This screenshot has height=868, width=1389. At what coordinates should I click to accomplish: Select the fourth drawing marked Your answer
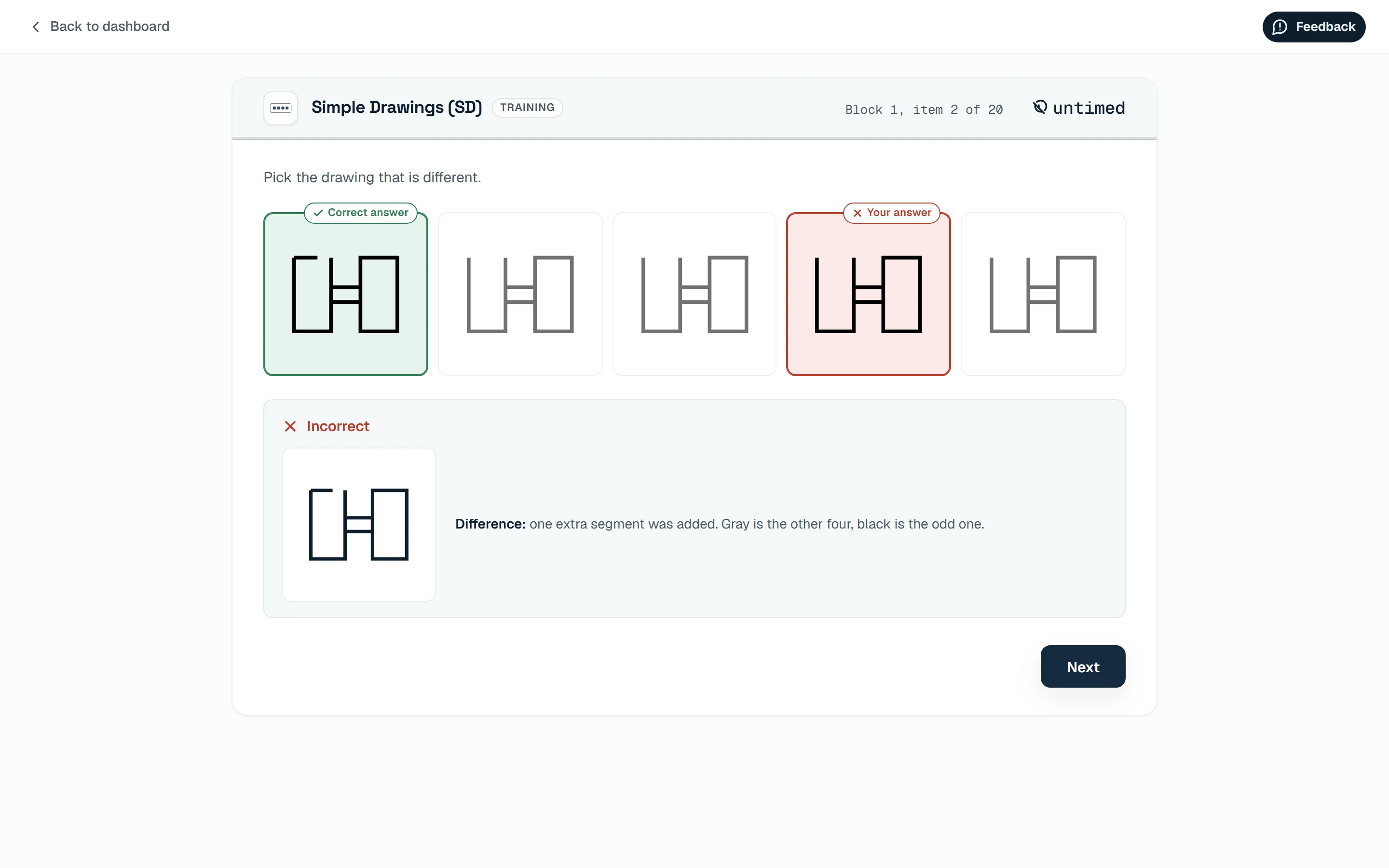868,294
